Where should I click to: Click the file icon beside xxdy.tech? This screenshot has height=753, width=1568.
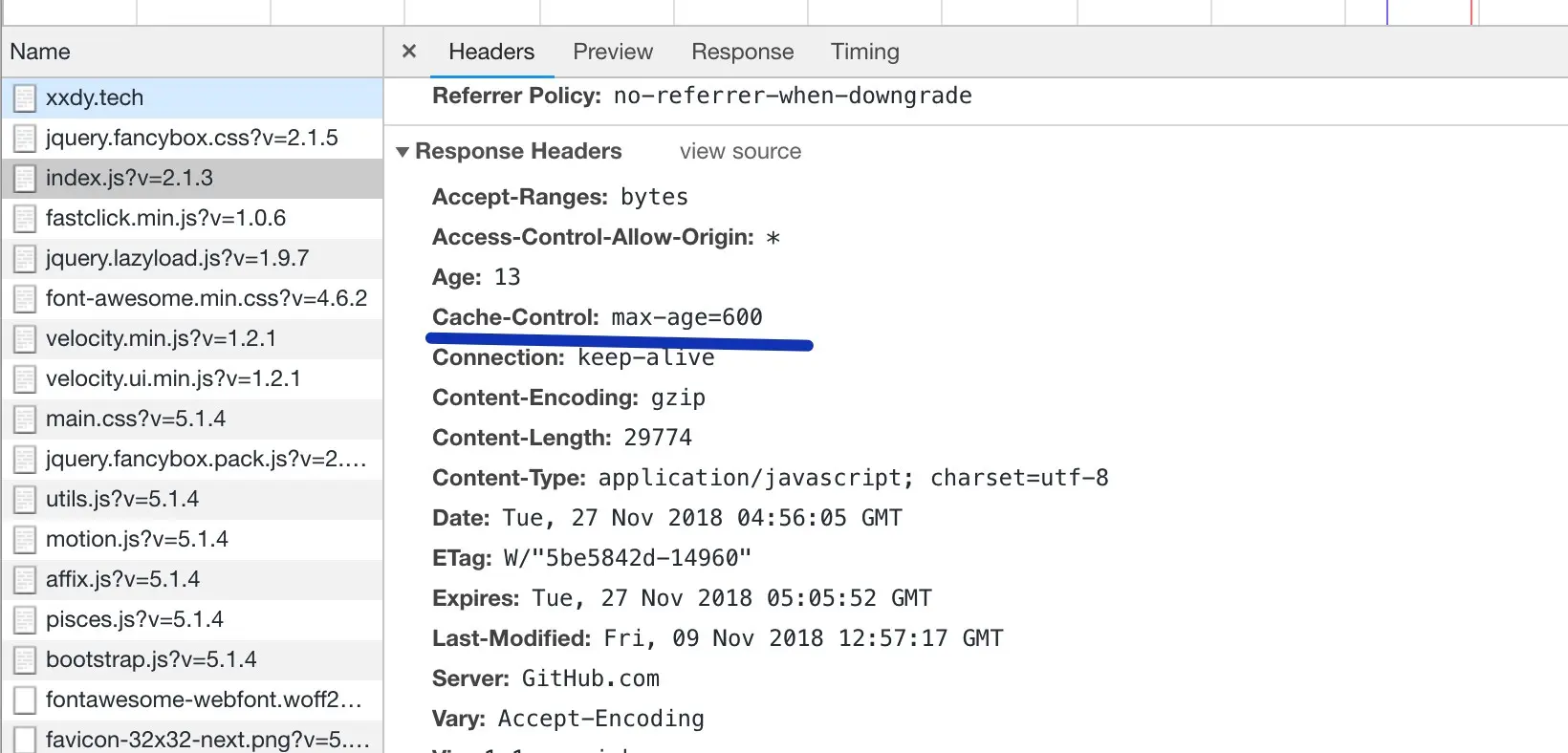coord(25,98)
